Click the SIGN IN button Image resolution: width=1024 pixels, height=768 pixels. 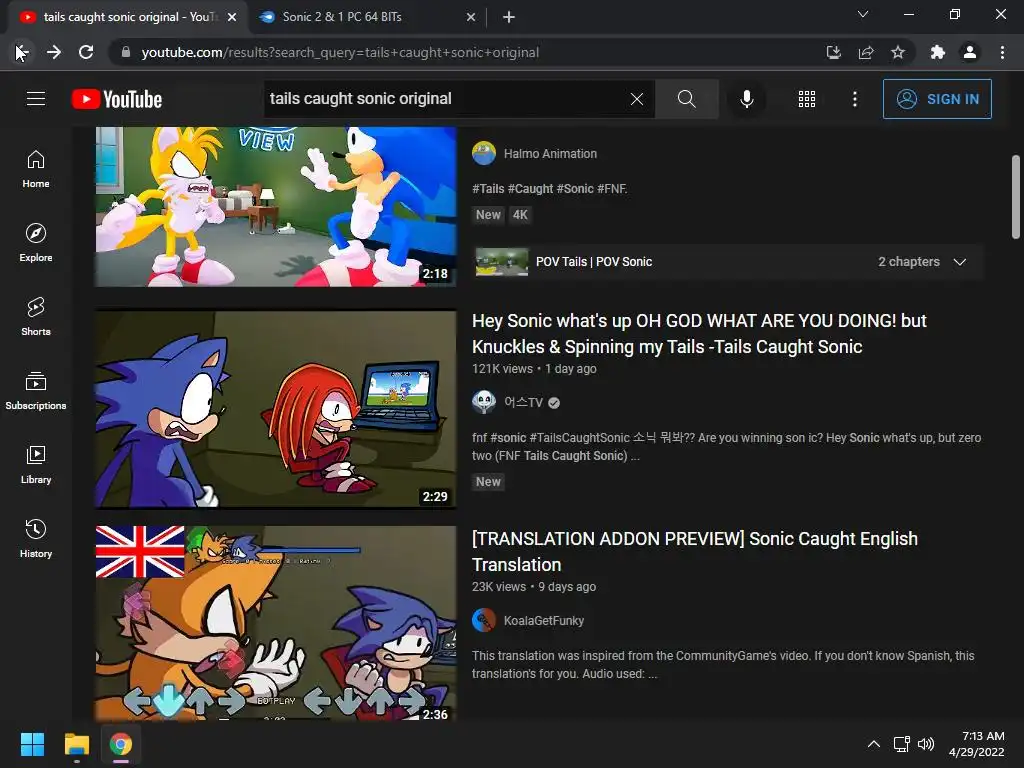[x=937, y=99]
